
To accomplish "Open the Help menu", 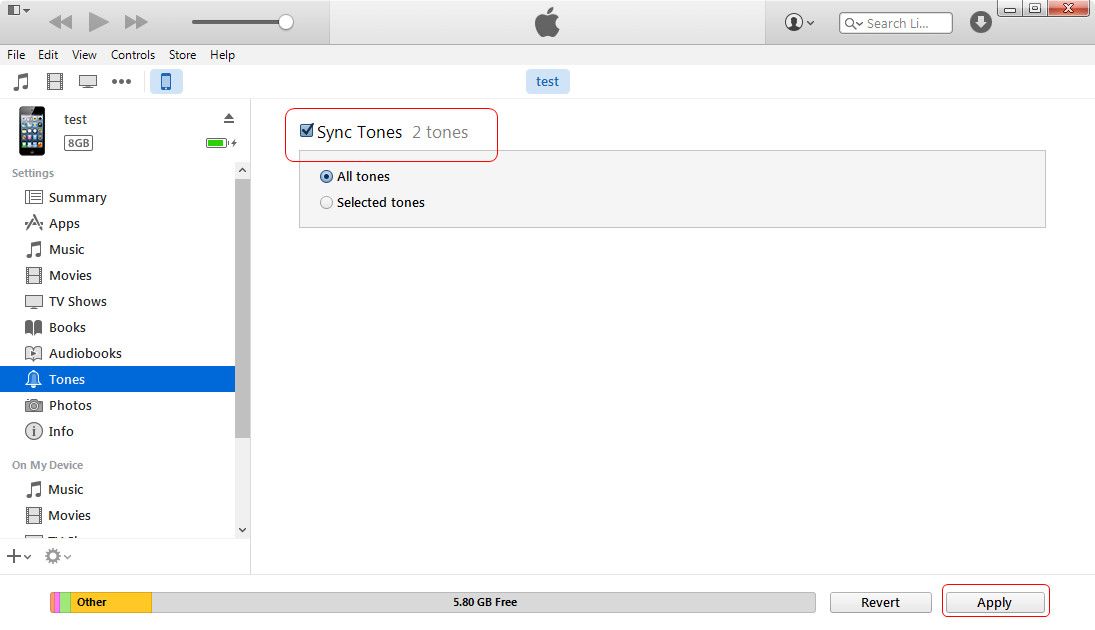I will [x=222, y=54].
